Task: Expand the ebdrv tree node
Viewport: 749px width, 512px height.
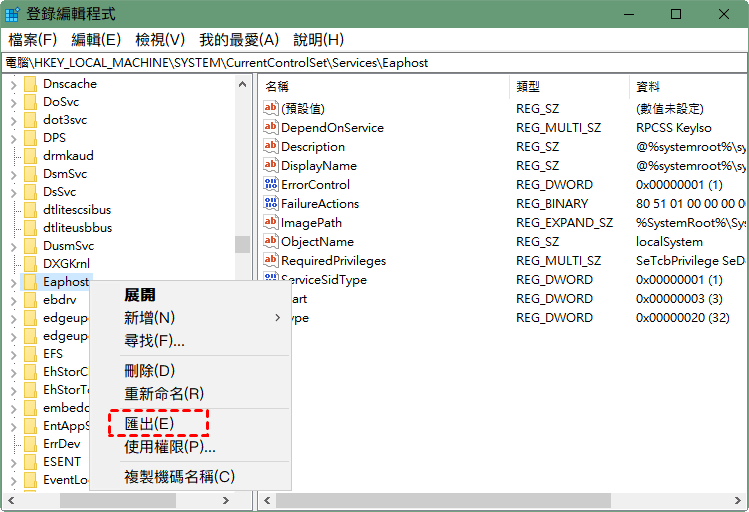Action: pyautogui.click(x=13, y=301)
